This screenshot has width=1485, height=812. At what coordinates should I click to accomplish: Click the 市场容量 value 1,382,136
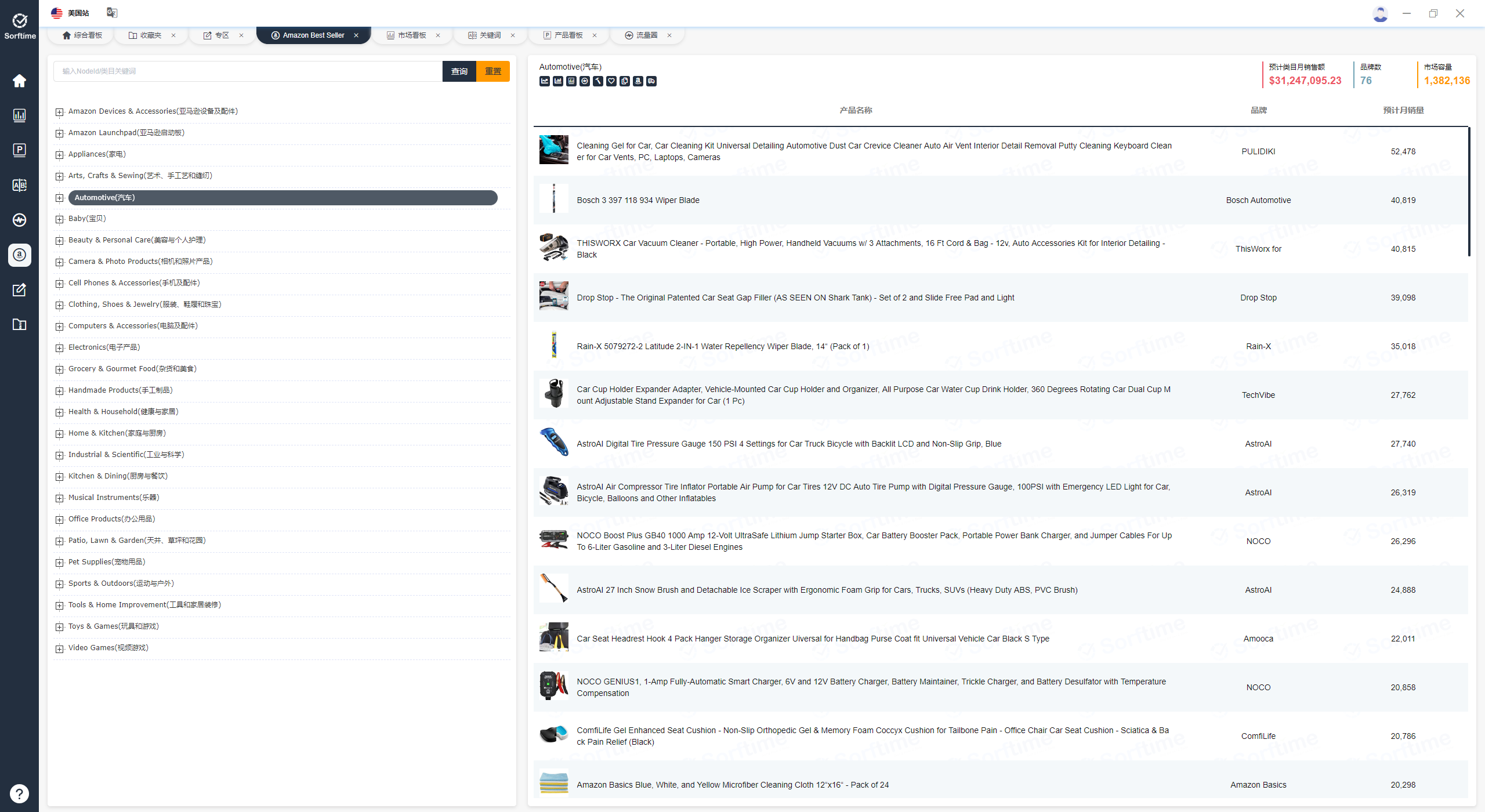point(1447,81)
